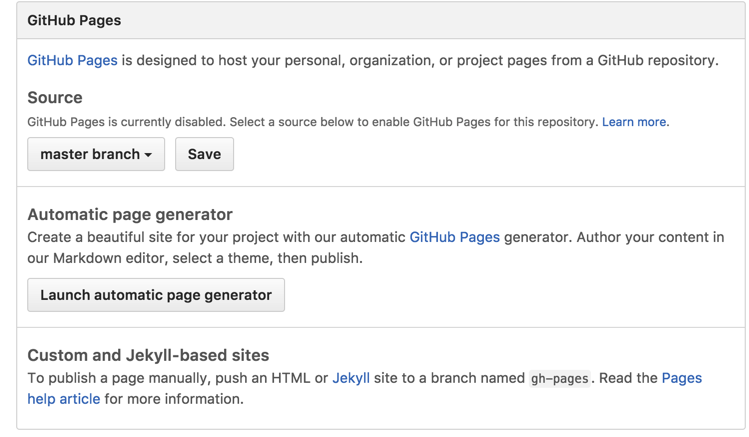Launch automatic page generator
Screen dimensions: 749x437
click(x=156, y=295)
